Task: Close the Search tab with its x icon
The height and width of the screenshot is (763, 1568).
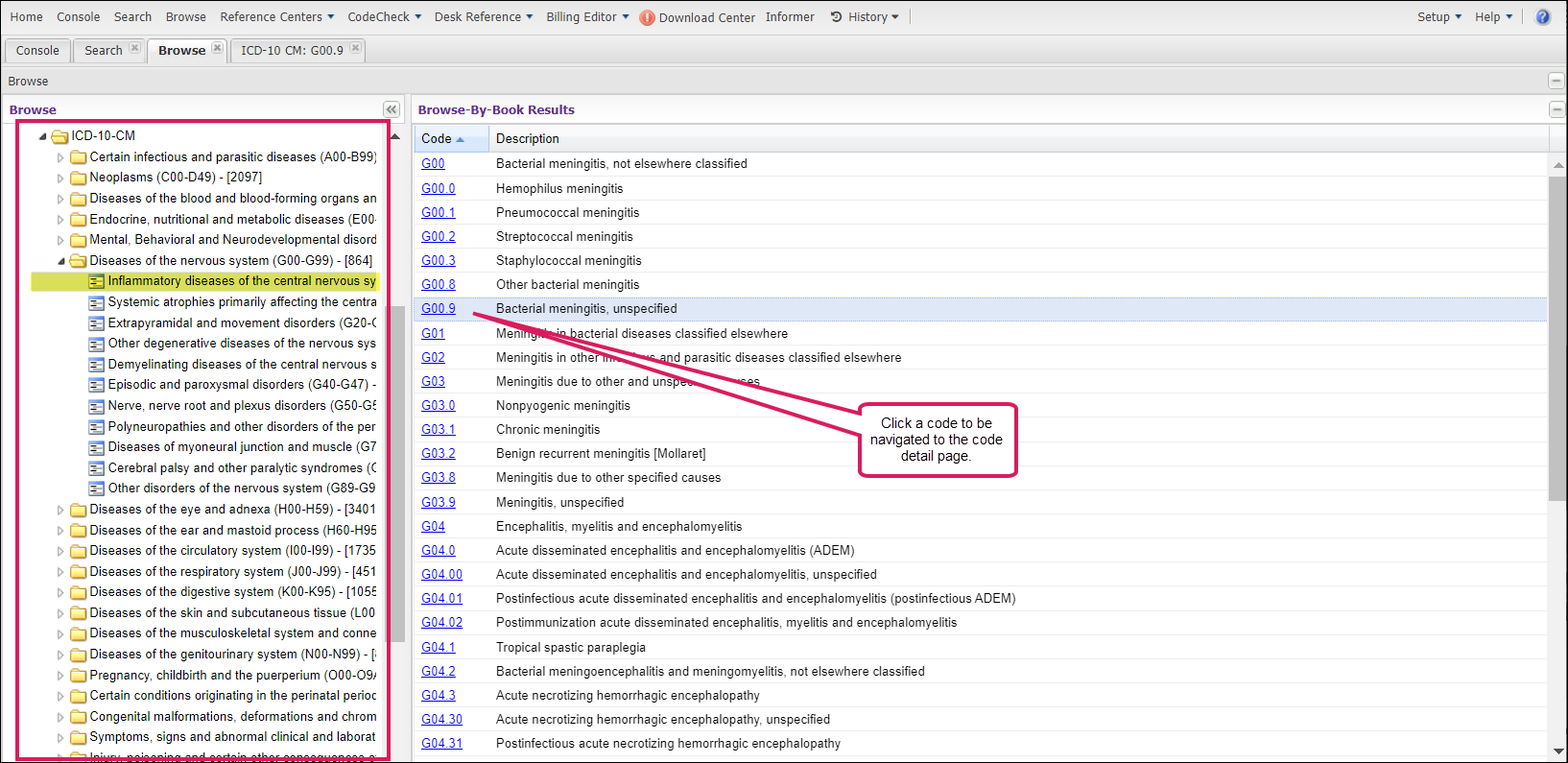Action: (134, 48)
